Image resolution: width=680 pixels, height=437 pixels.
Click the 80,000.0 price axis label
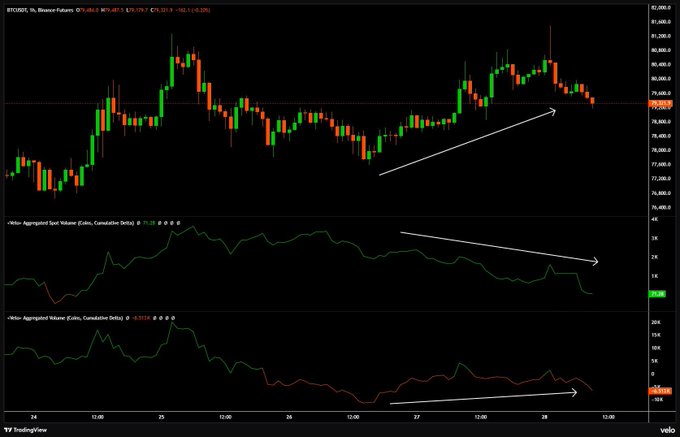663,79
